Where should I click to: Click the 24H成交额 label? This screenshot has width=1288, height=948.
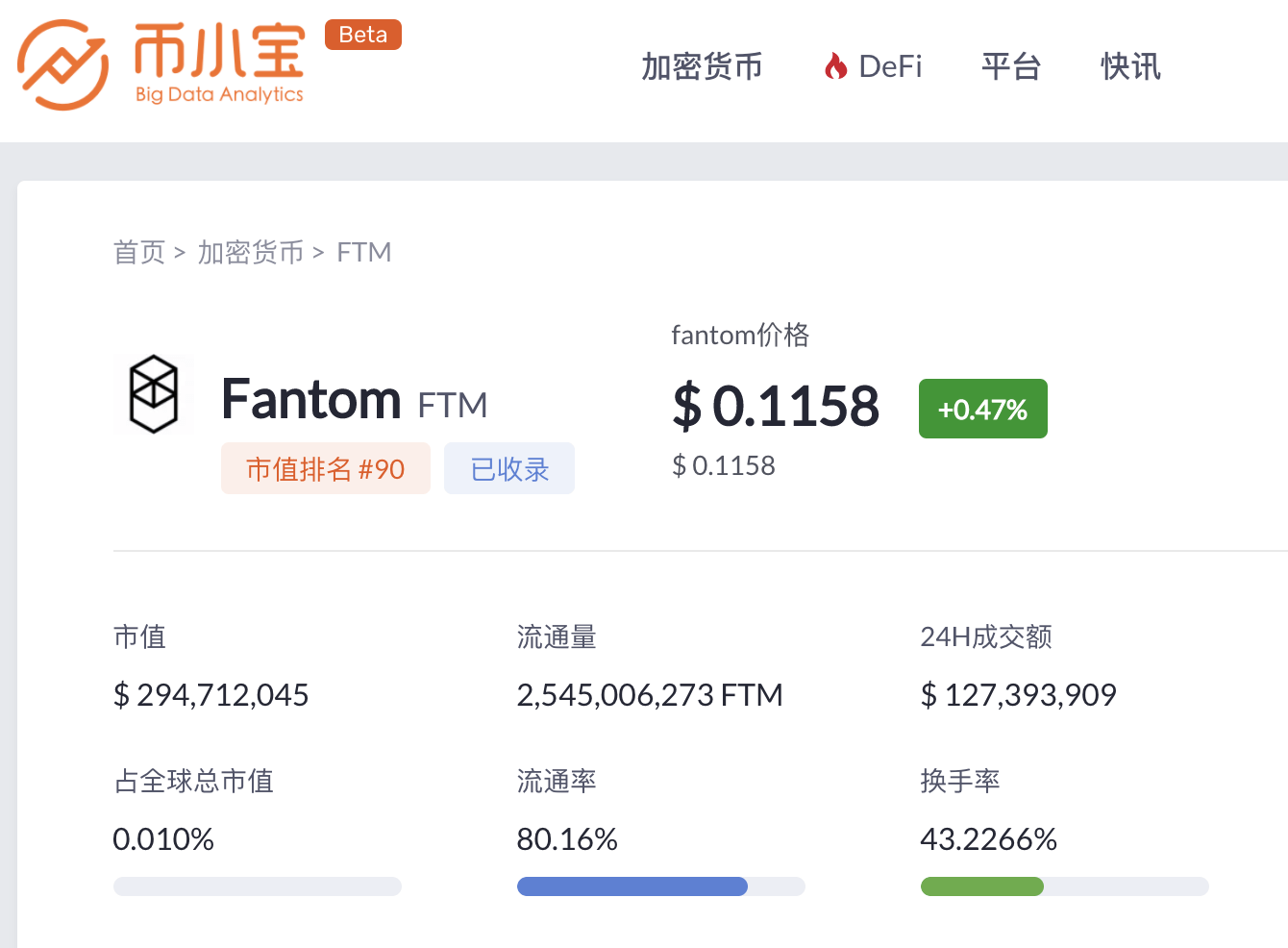986,636
